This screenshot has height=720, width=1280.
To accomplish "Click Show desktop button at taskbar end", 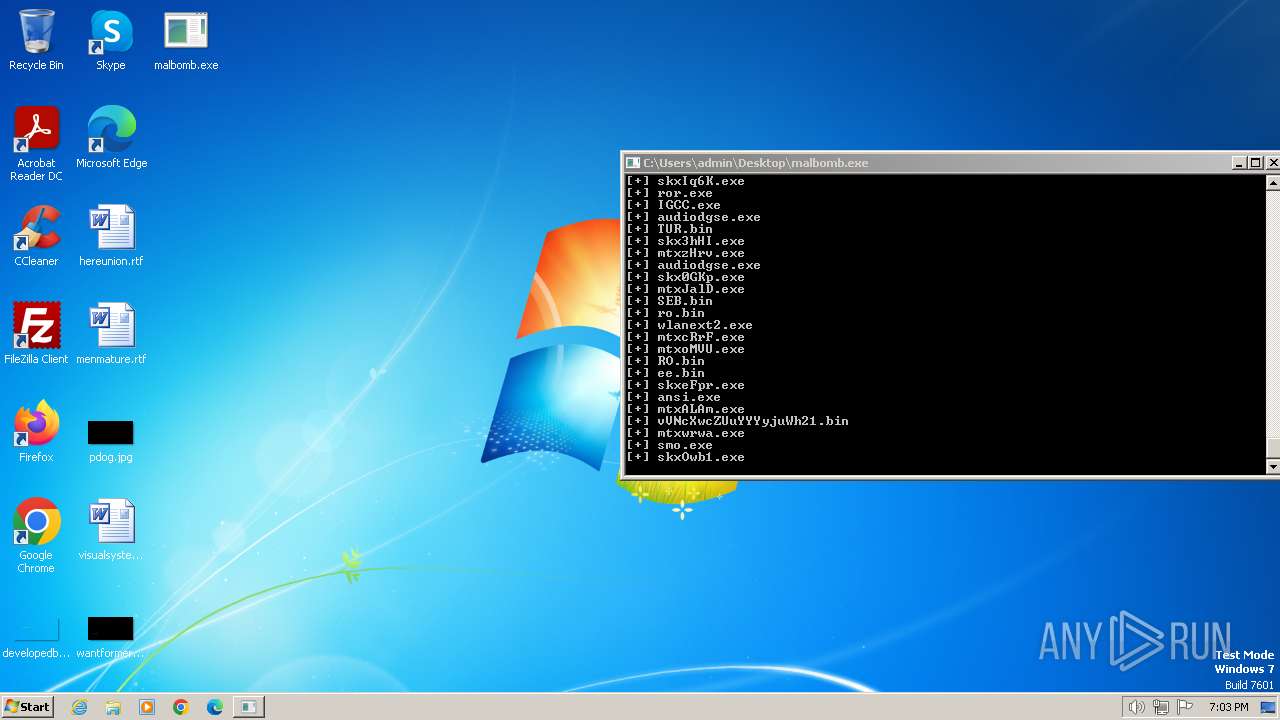I will coord(1268,707).
